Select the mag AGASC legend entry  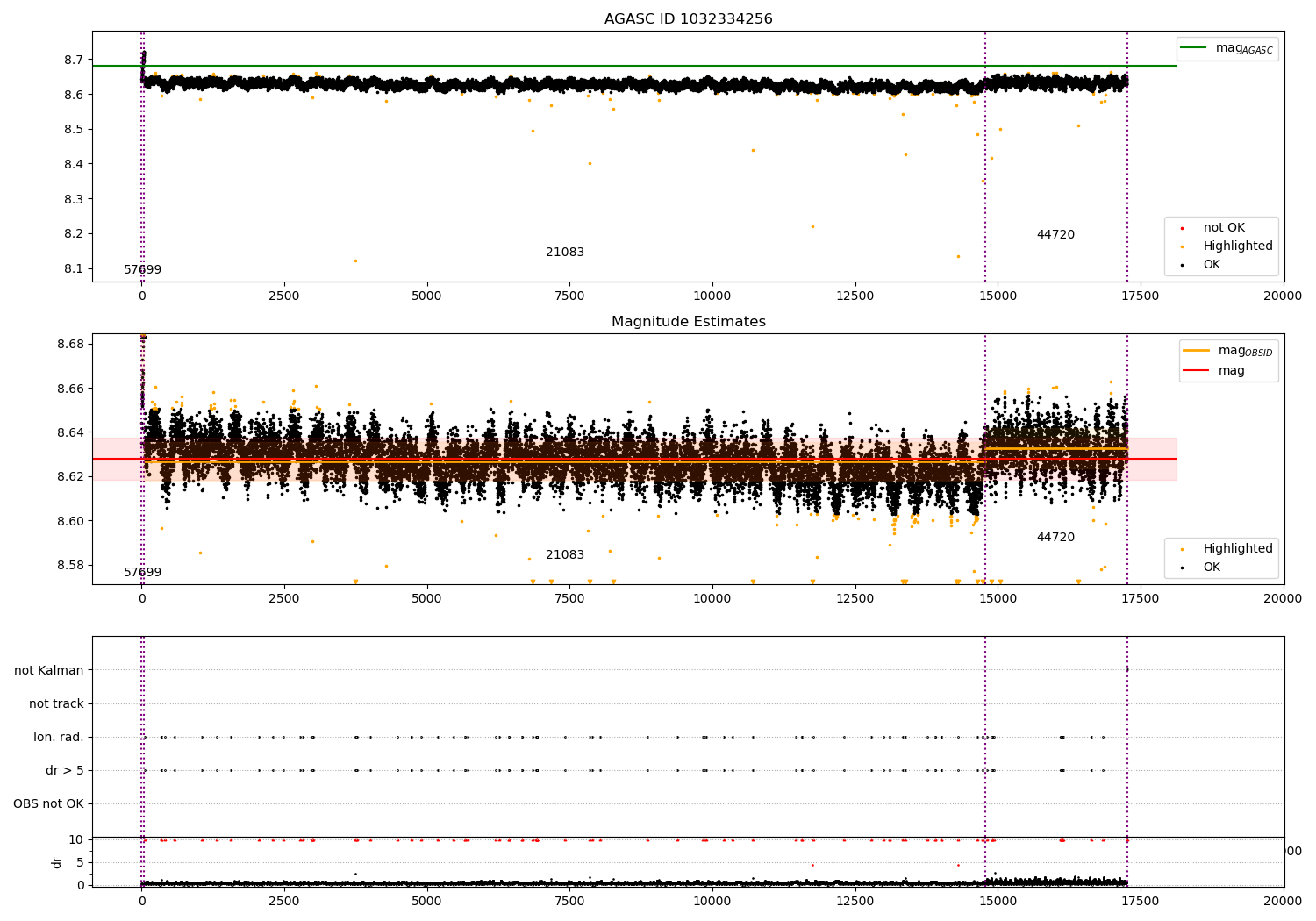point(1227,48)
